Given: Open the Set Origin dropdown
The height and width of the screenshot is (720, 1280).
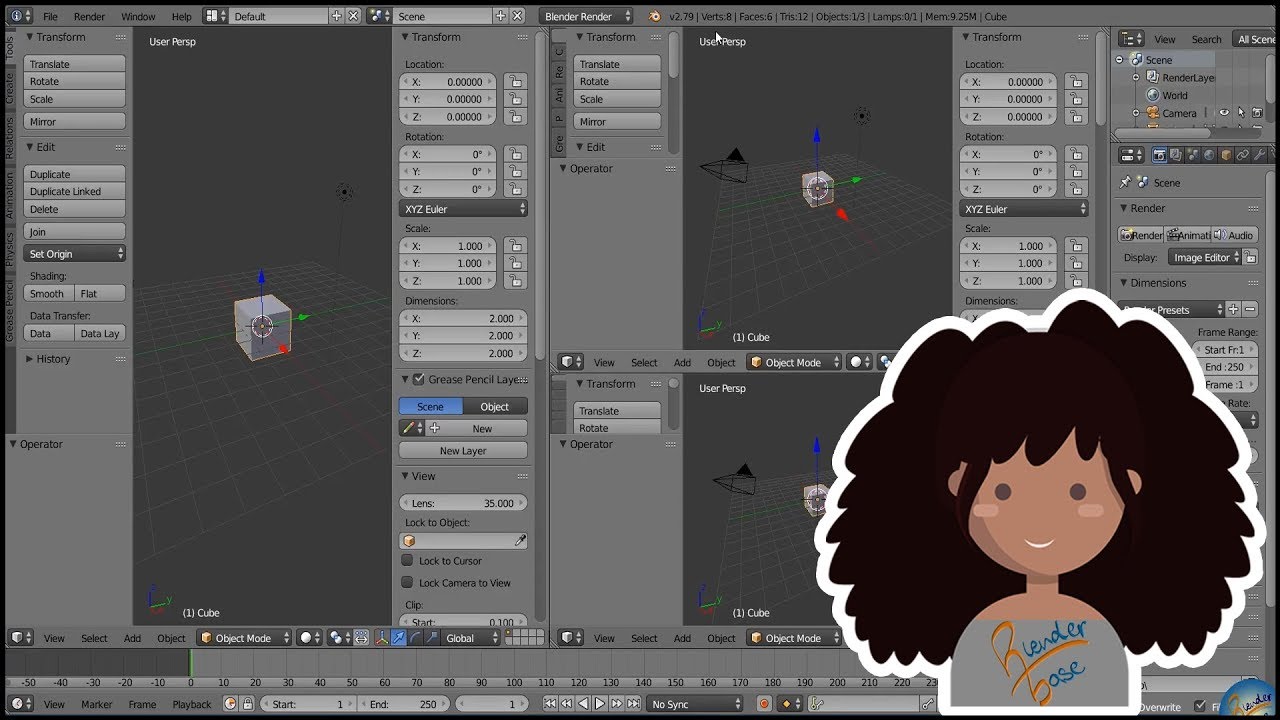Looking at the screenshot, I should (75, 254).
